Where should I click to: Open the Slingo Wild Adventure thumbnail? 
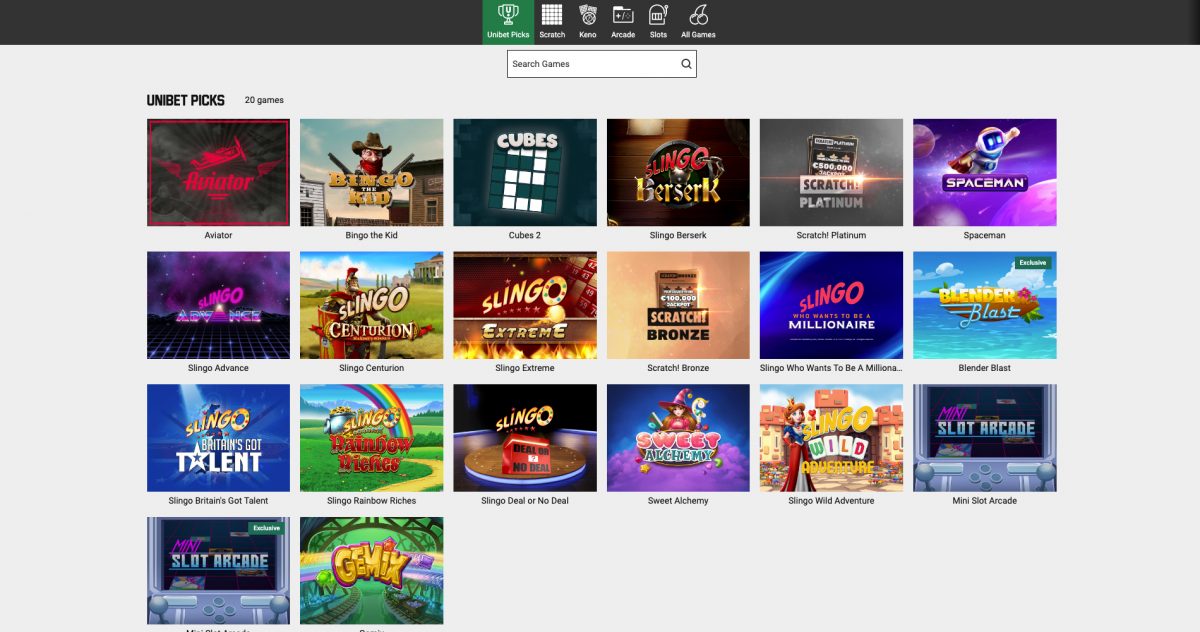click(x=831, y=438)
